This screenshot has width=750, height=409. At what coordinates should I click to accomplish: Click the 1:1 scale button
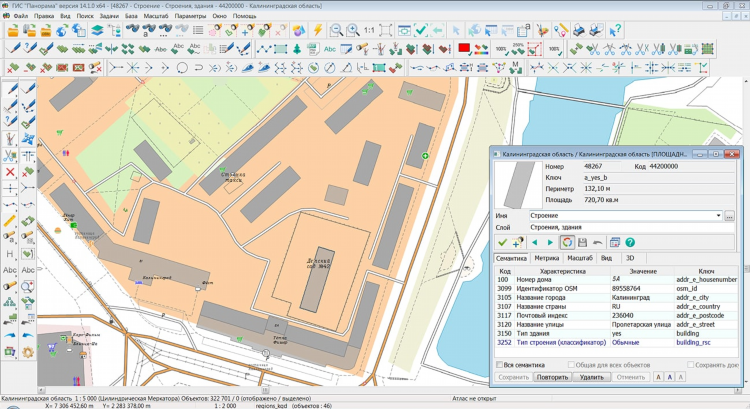click(369, 31)
